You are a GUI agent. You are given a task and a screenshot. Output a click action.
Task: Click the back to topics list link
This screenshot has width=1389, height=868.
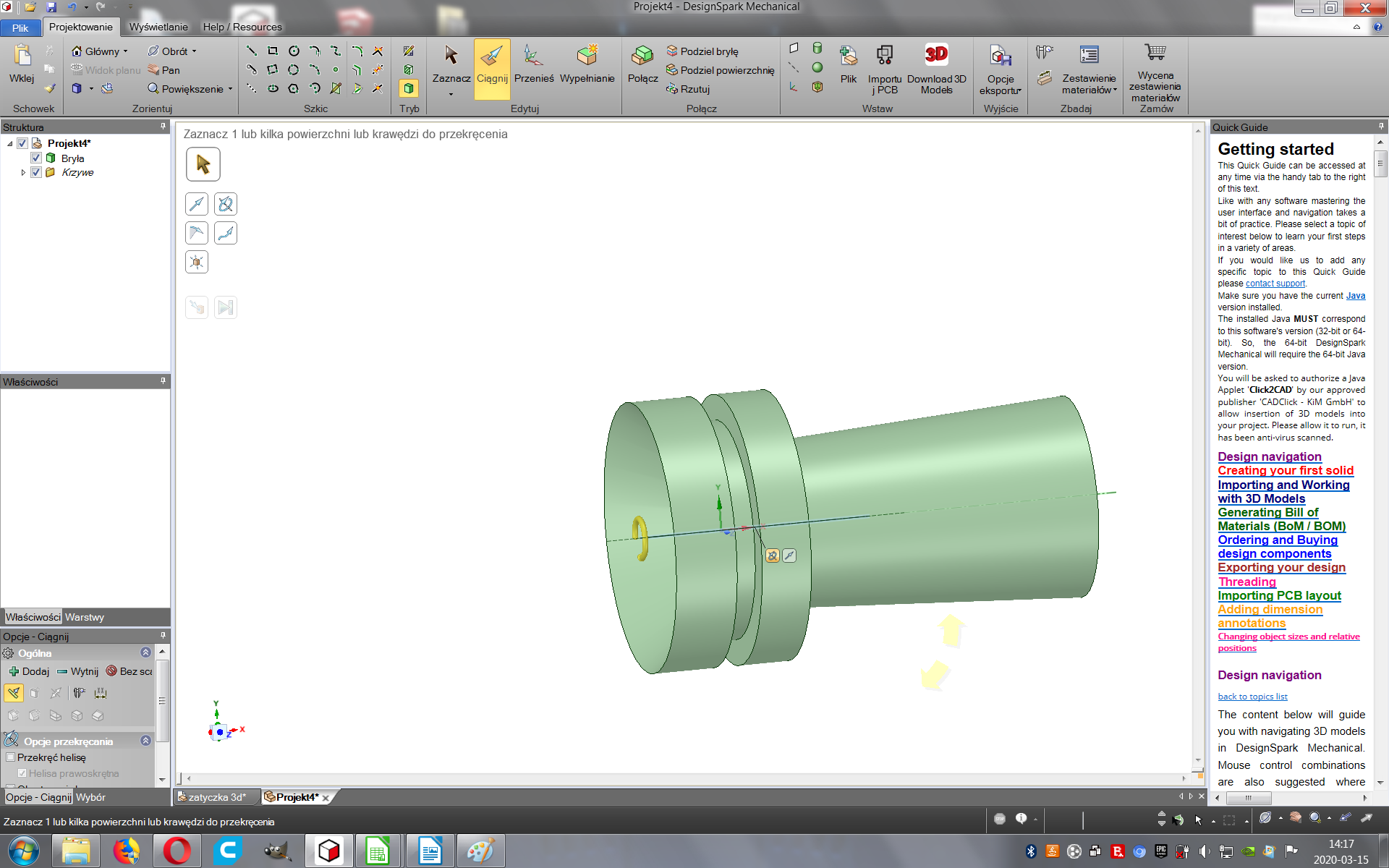coord(1252,697)
